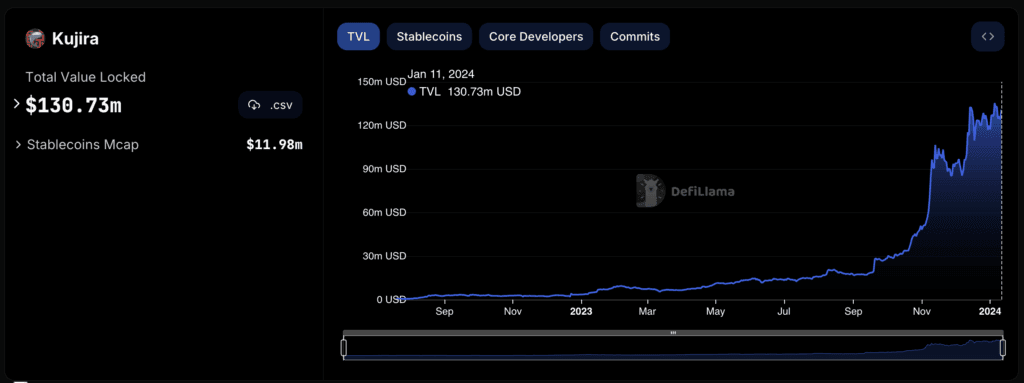Click the 60m USD axis label
Image resolution: width=1024 pixels, height=383 pixels.
click(x=385, y=212)
